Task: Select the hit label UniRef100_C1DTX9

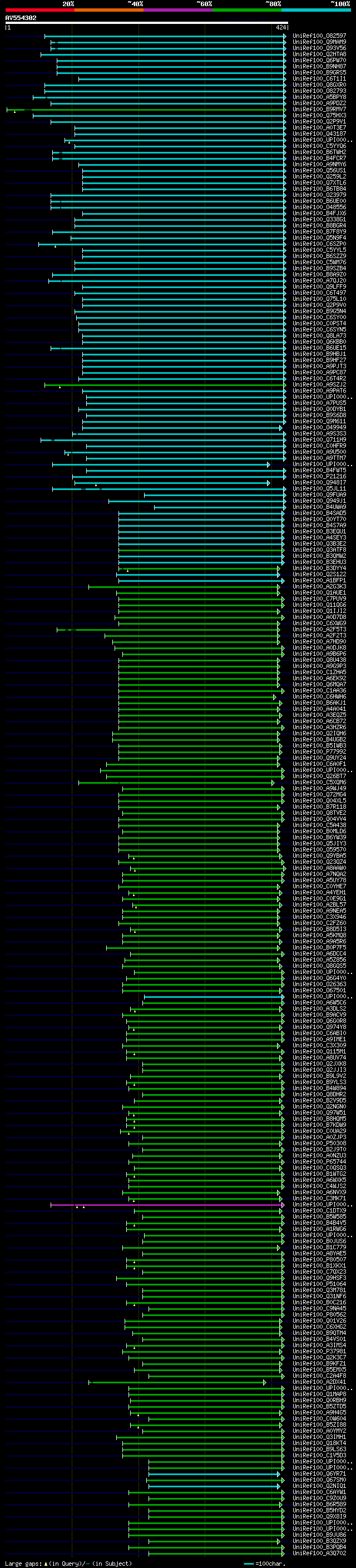Action: tap(319, 1211)
